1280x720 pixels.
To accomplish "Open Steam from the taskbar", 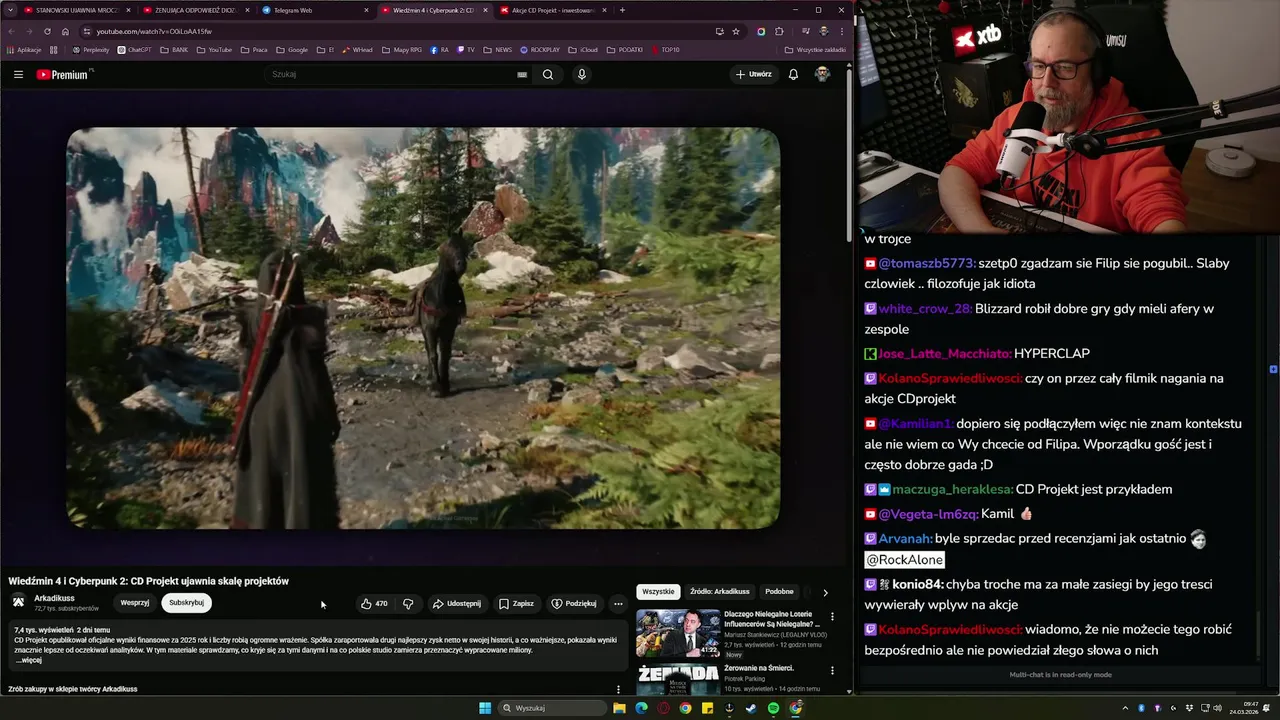I will pyautogui.click(x=751, y=708).
